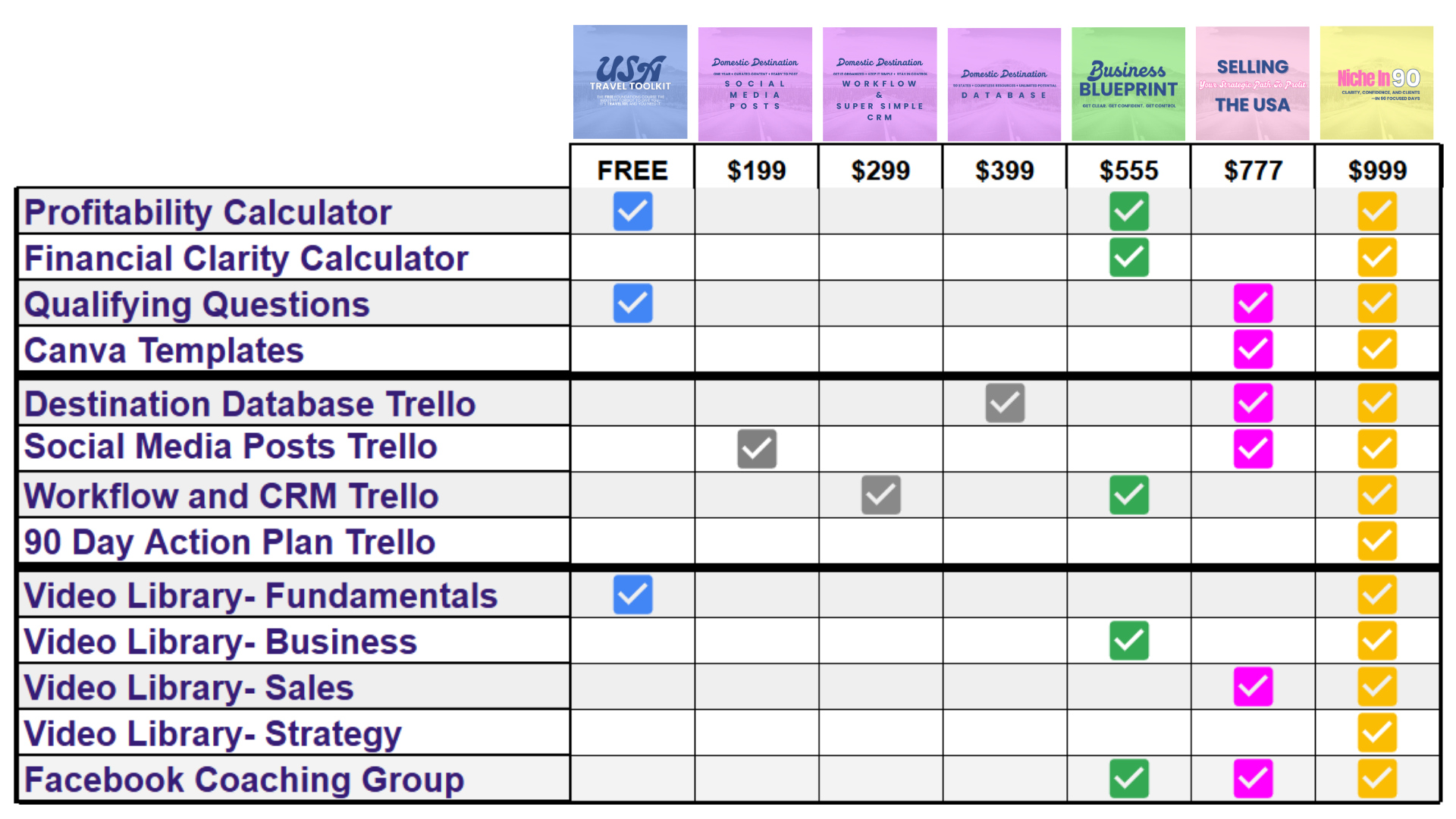Open the Workflow & Super Simple CRM thumbnail
This screenshot has height=819, width=1456.
880,84
